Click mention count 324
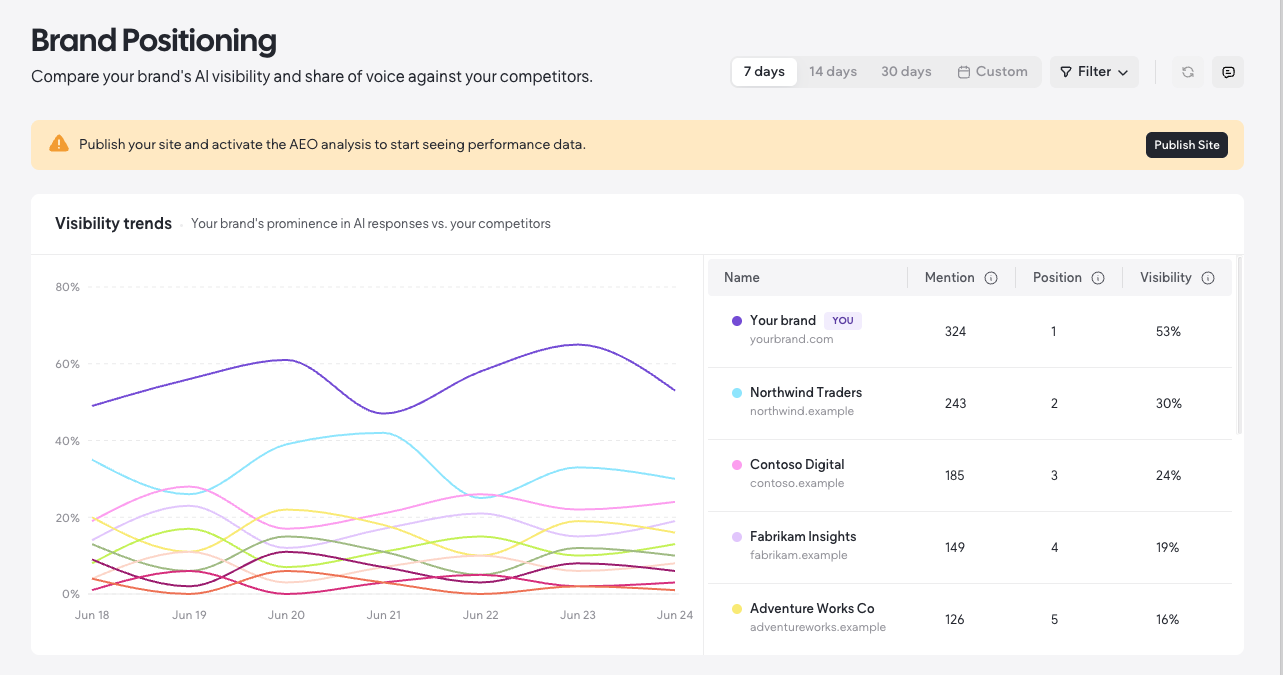Viewport: 1283px width, 675px height. click(x=955, y=332)
